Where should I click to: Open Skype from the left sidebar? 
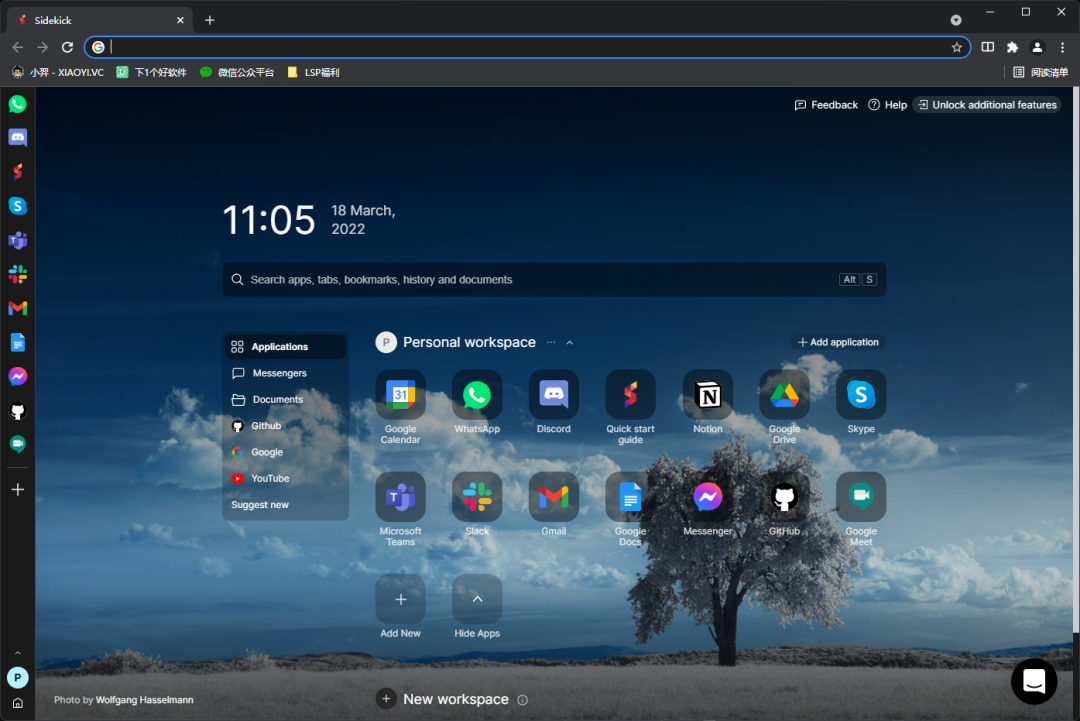coord(18,206)
